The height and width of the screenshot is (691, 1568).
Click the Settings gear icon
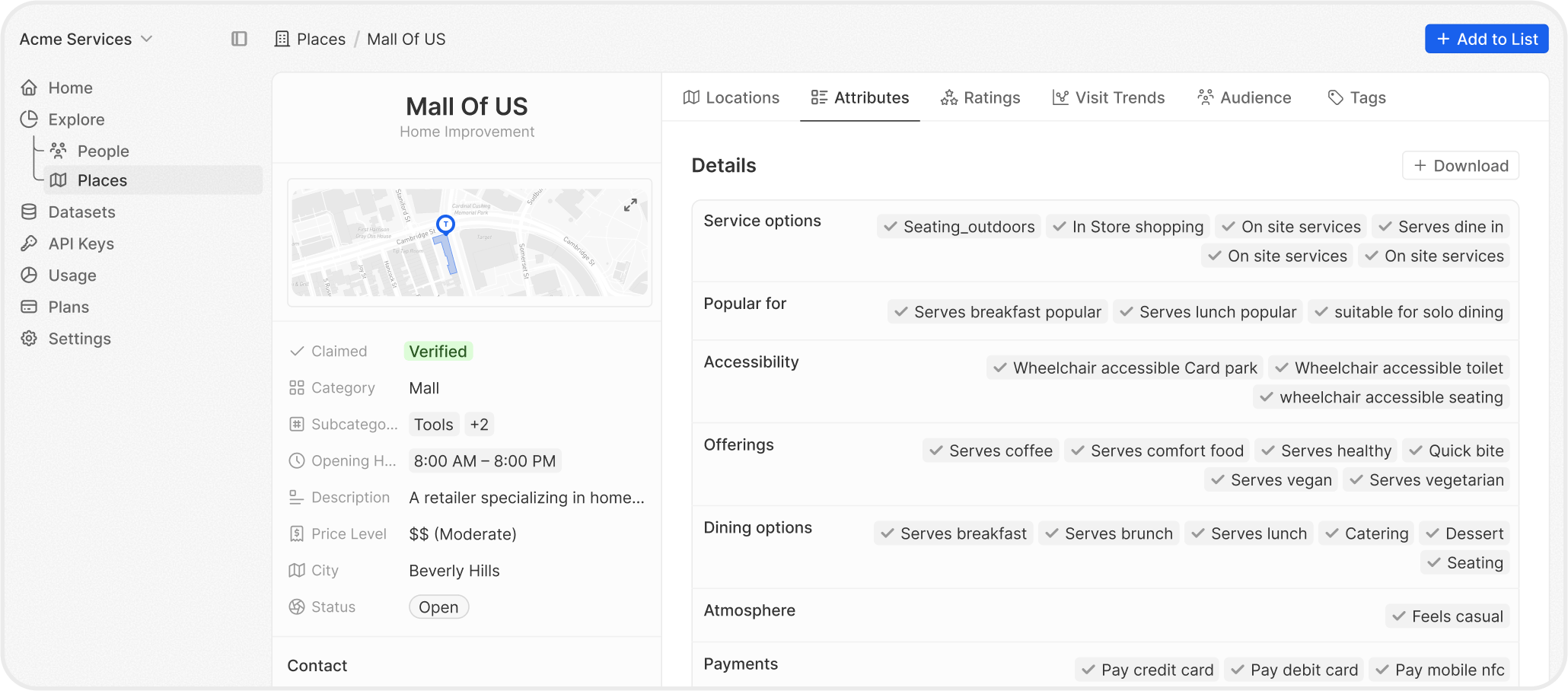point(29,339)
